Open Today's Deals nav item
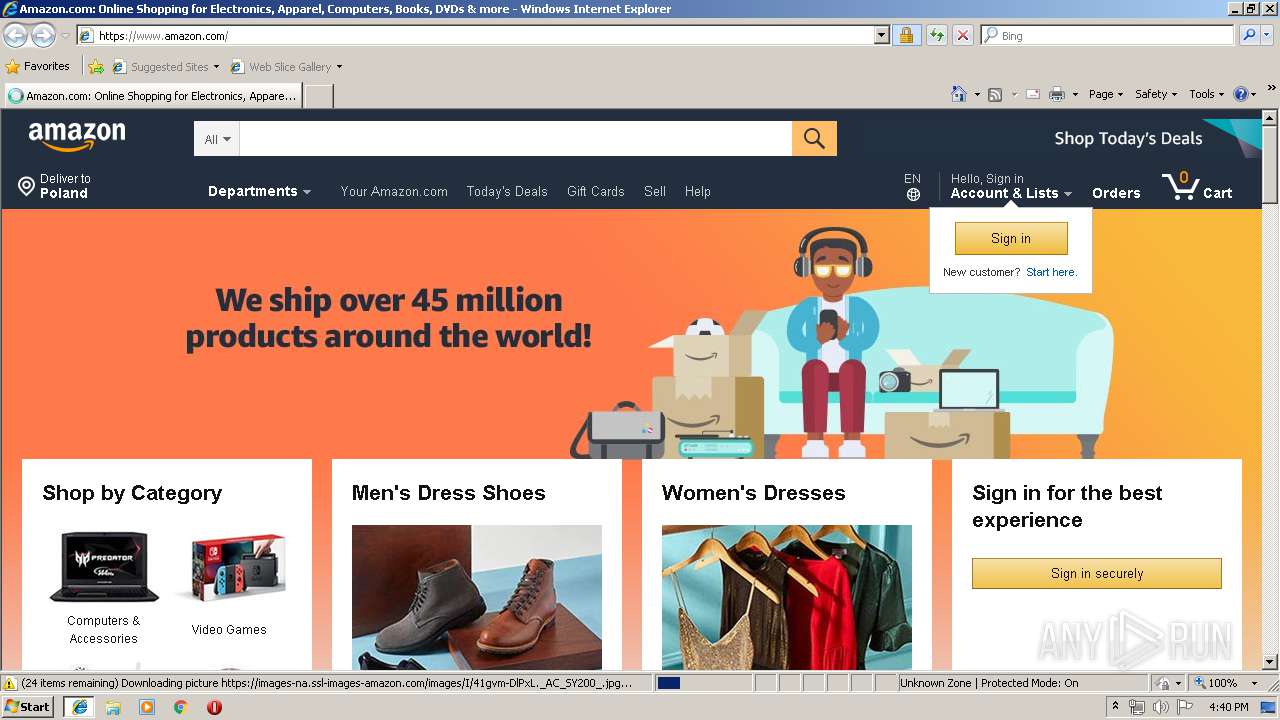 tap(507, 191)
